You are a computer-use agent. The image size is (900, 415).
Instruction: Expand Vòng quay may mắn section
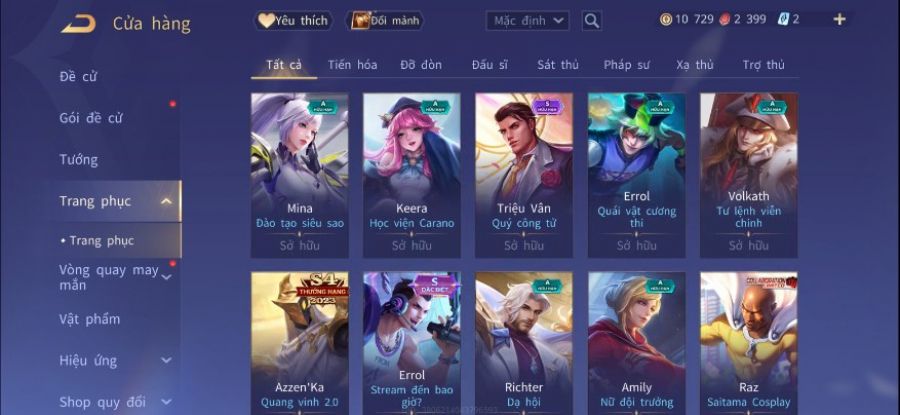[x=166, y=277]
